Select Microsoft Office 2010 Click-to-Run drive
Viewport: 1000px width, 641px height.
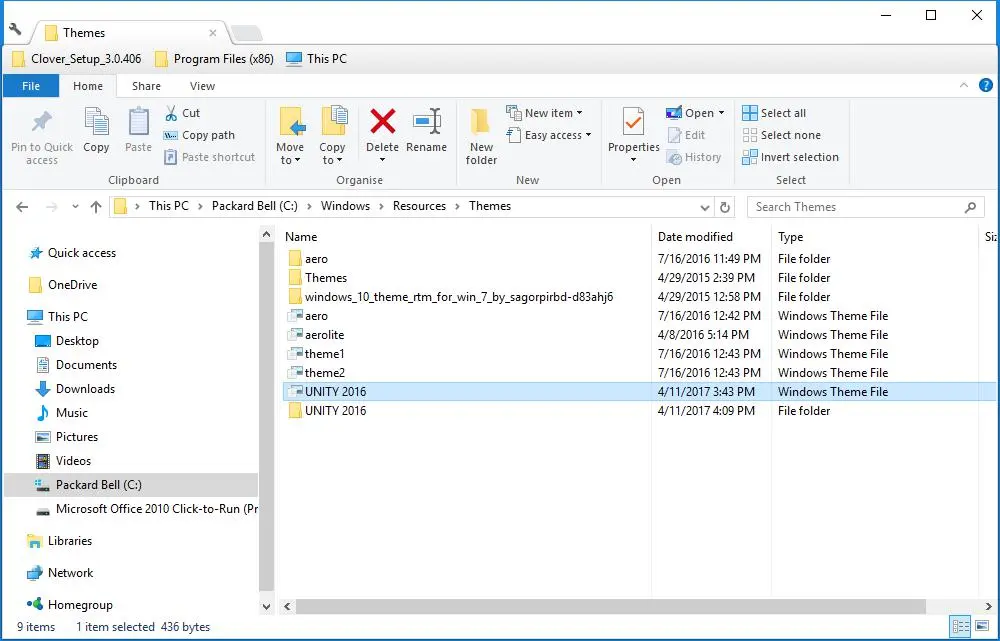[x=147, y=509]
